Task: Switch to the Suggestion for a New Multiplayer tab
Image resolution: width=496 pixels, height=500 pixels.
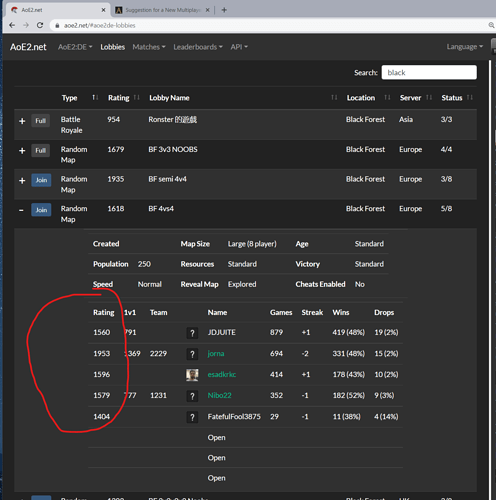Action: coord(163,10)
